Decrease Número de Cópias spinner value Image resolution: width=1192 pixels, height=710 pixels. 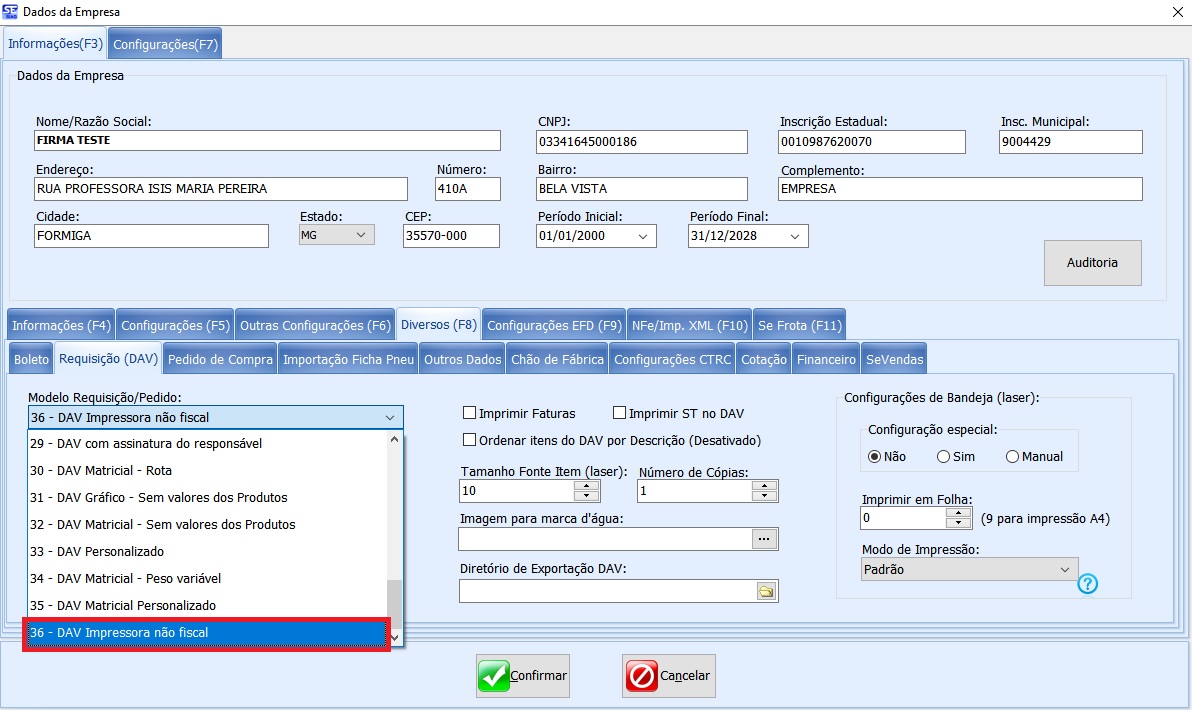(x=765, y=496)
